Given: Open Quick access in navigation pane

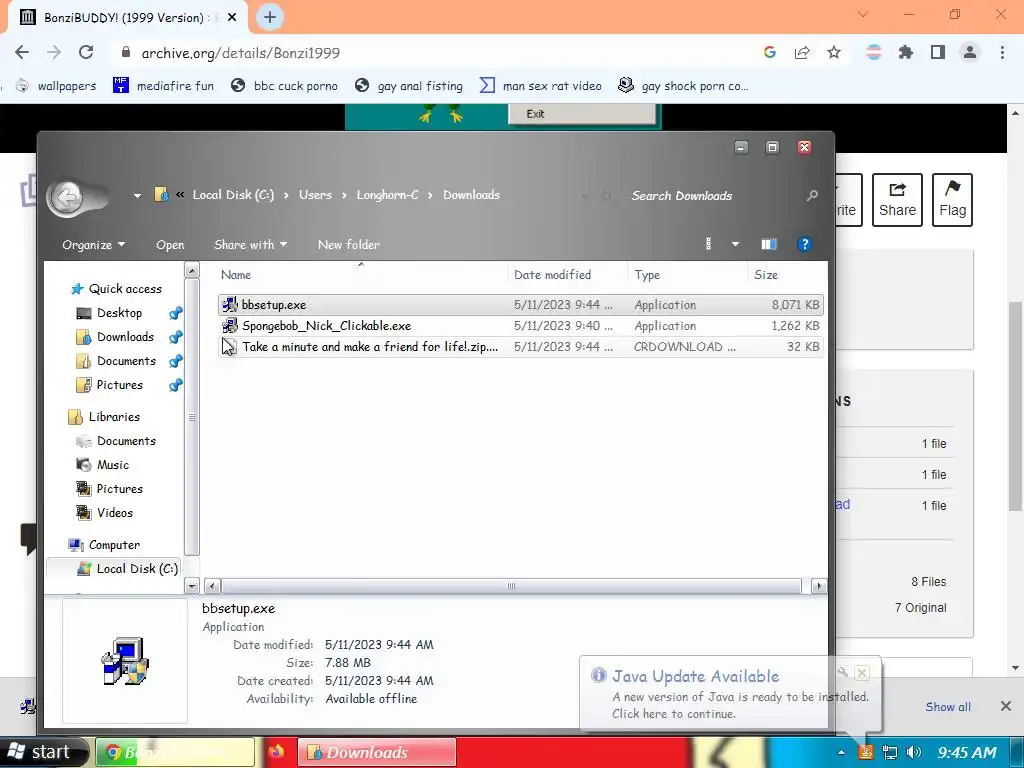Looking at the screenshot, I should pos(116,289).
